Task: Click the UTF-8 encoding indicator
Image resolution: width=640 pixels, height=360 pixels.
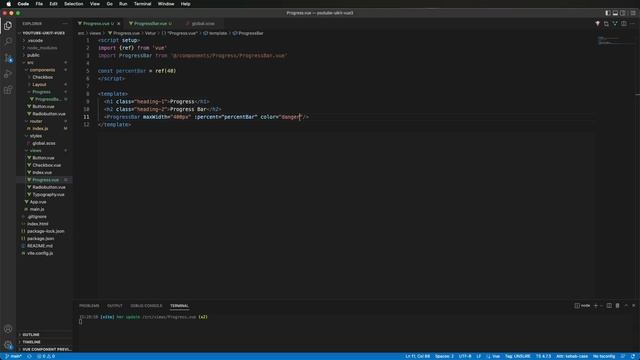Action: click(x=465, y=356)
